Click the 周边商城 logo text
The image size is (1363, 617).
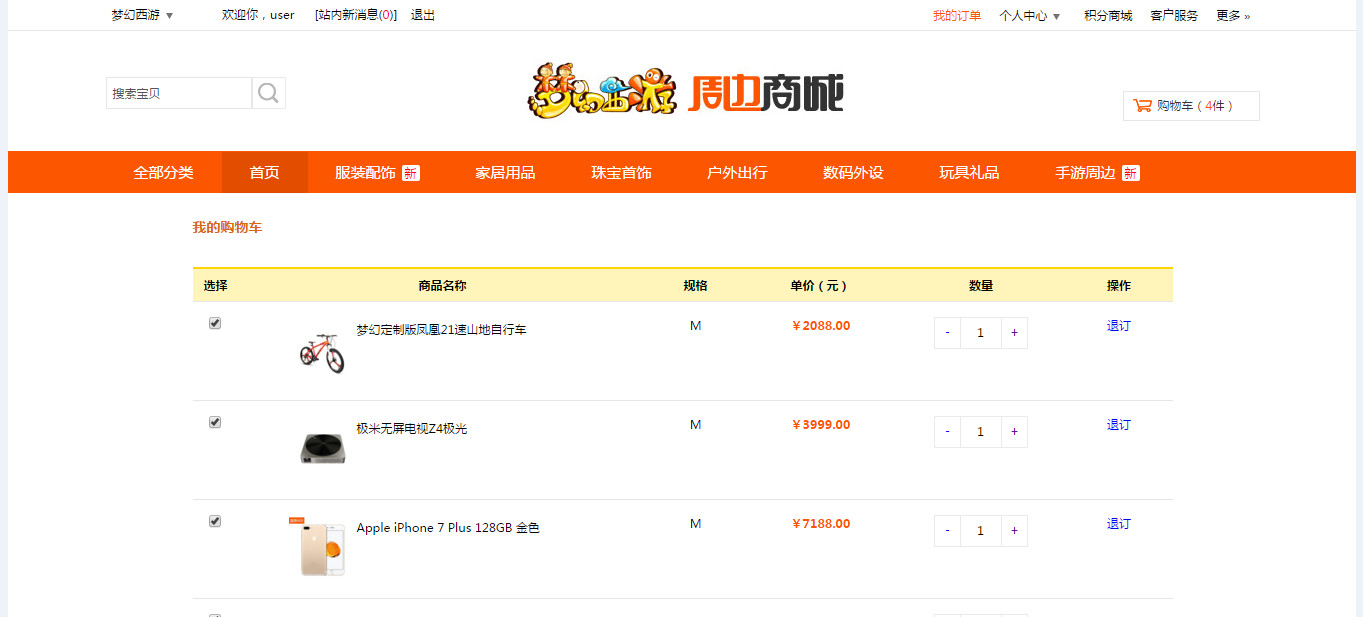[766, 93]
